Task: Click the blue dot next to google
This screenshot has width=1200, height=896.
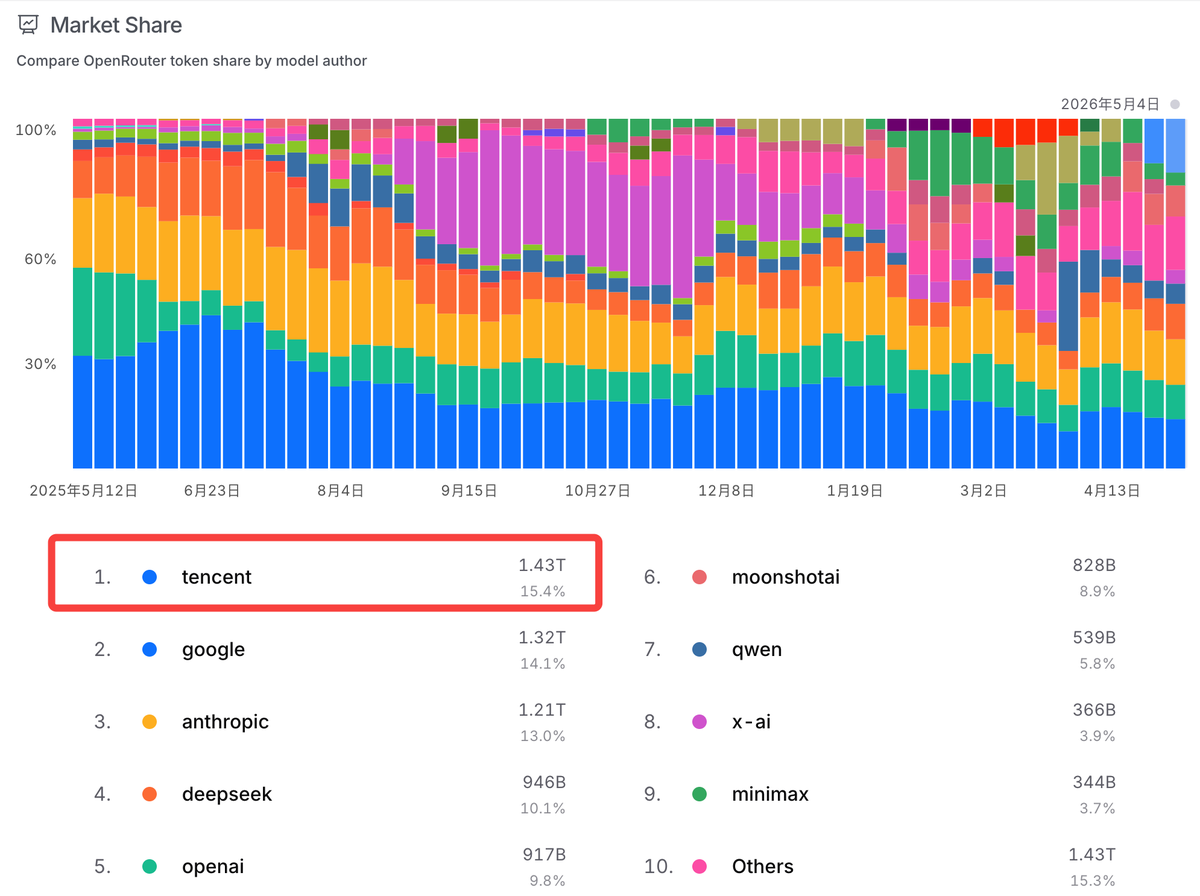Action: (150, 649)
